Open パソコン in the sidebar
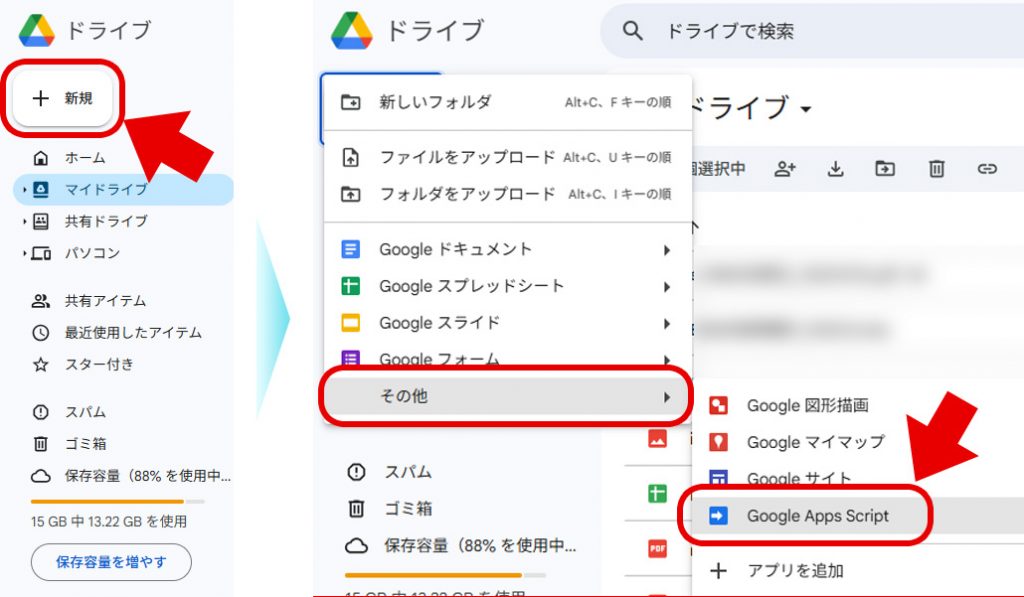Viewport: 1024px width, 597px height. [92, 253]
